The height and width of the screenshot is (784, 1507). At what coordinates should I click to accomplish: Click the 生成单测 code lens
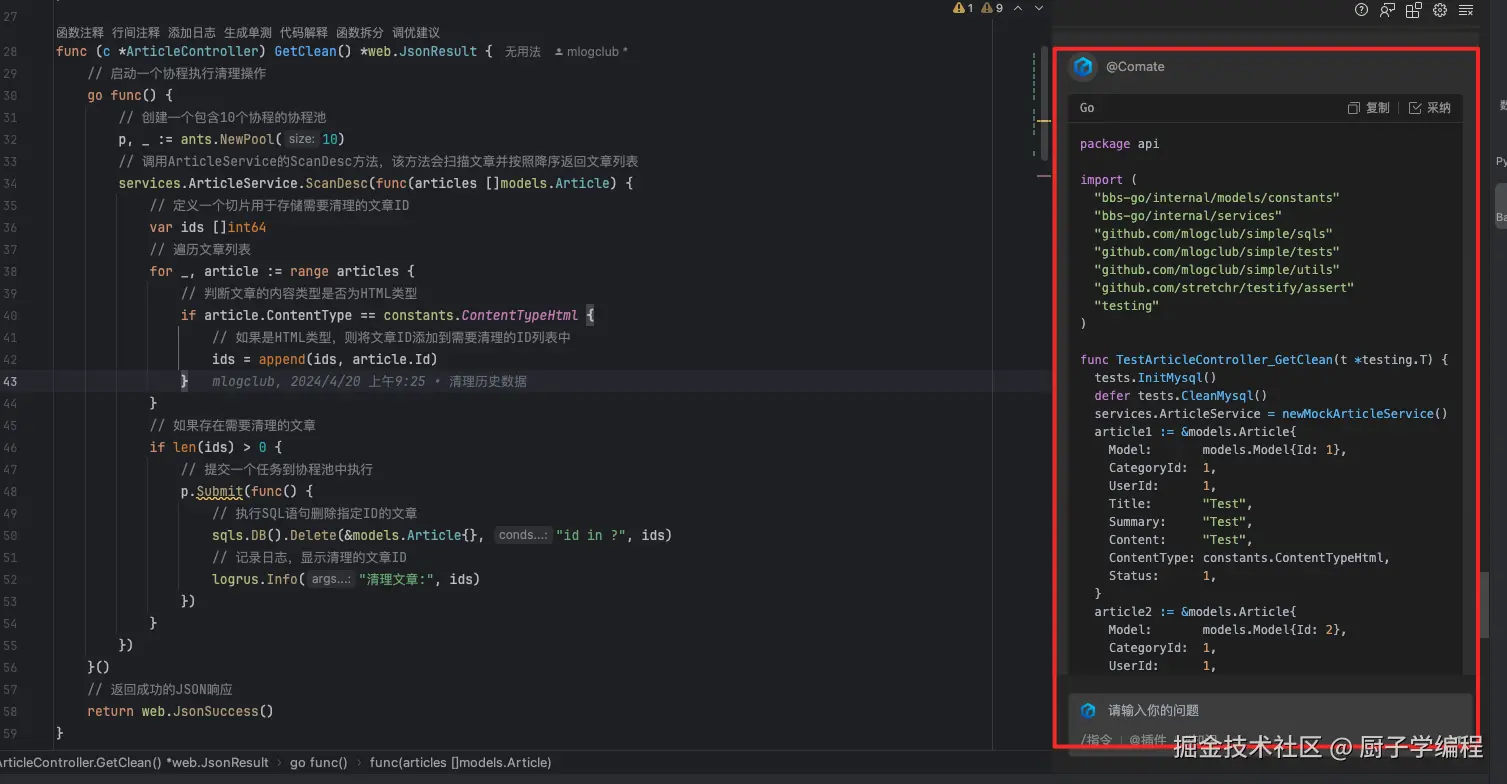[x=248, y=33]
